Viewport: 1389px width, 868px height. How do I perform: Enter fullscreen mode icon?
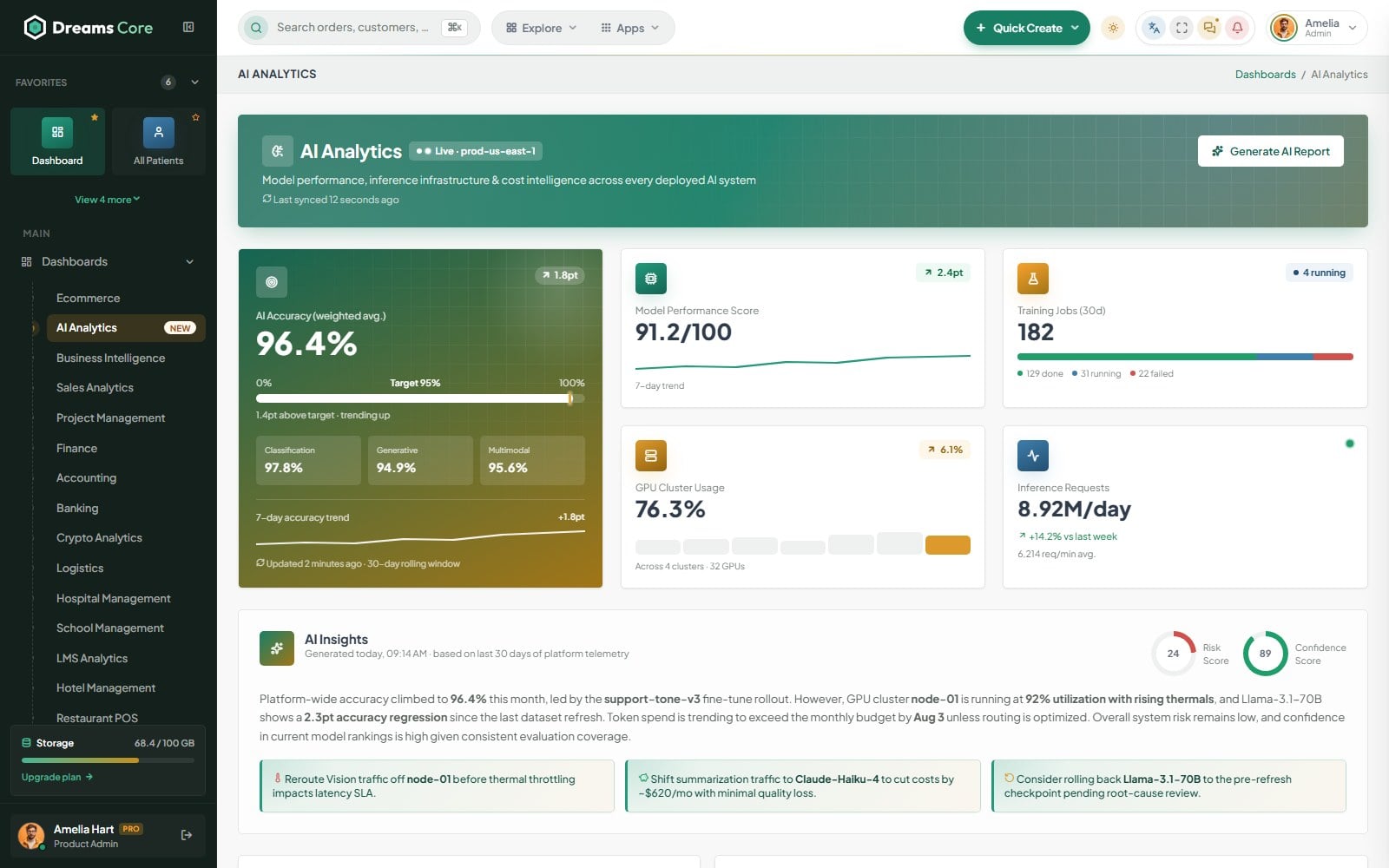tap(1182, 28)
